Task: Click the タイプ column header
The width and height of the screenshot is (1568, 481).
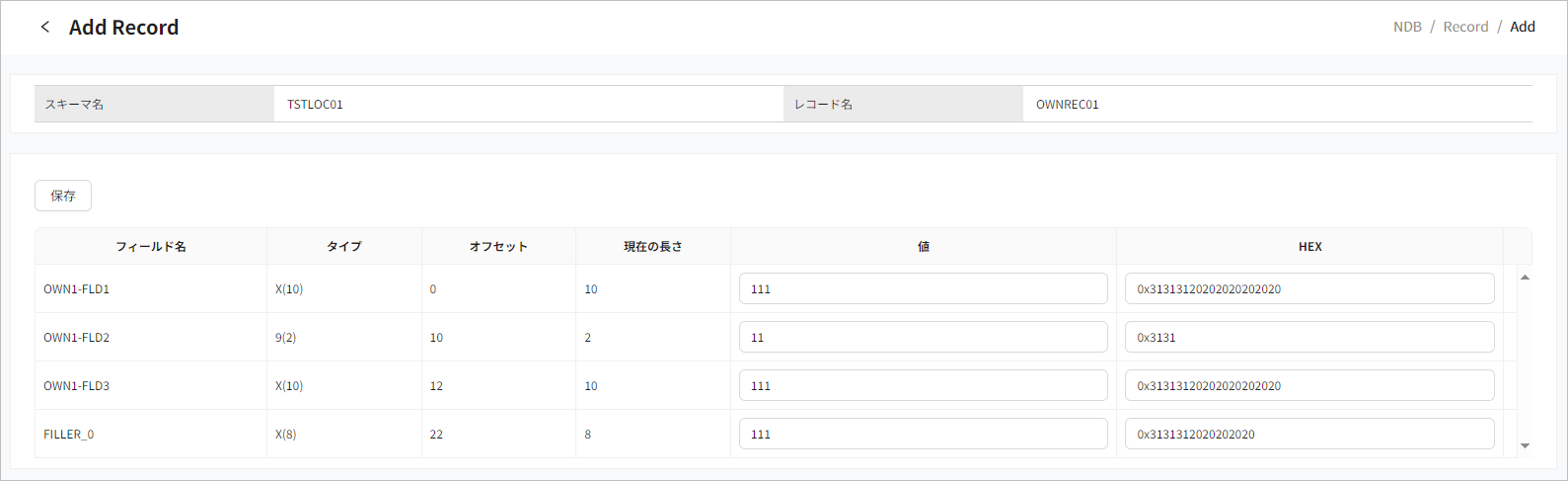Action: [x=344, y=247]
